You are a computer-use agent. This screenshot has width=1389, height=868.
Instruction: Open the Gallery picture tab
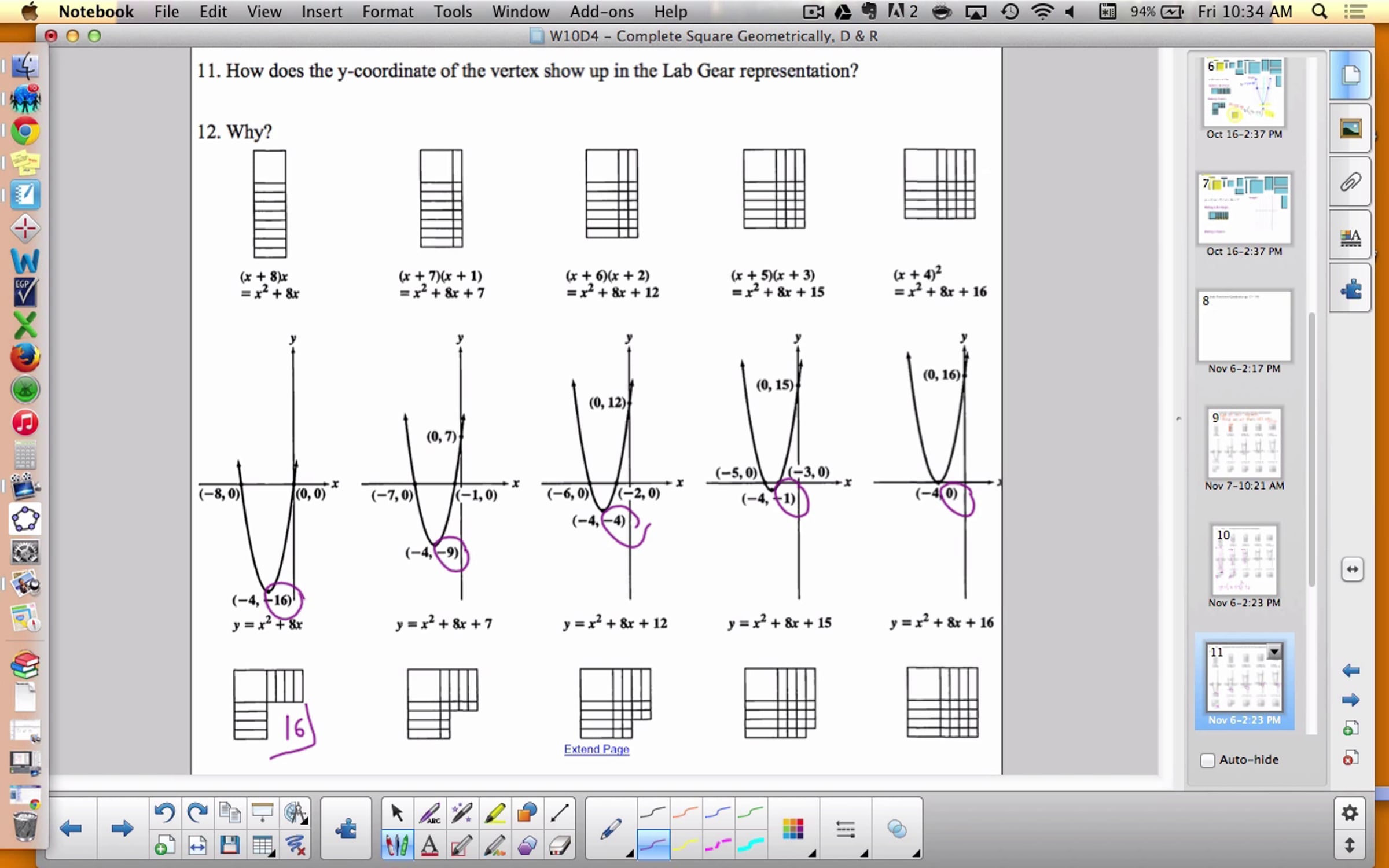[1350, 129]
